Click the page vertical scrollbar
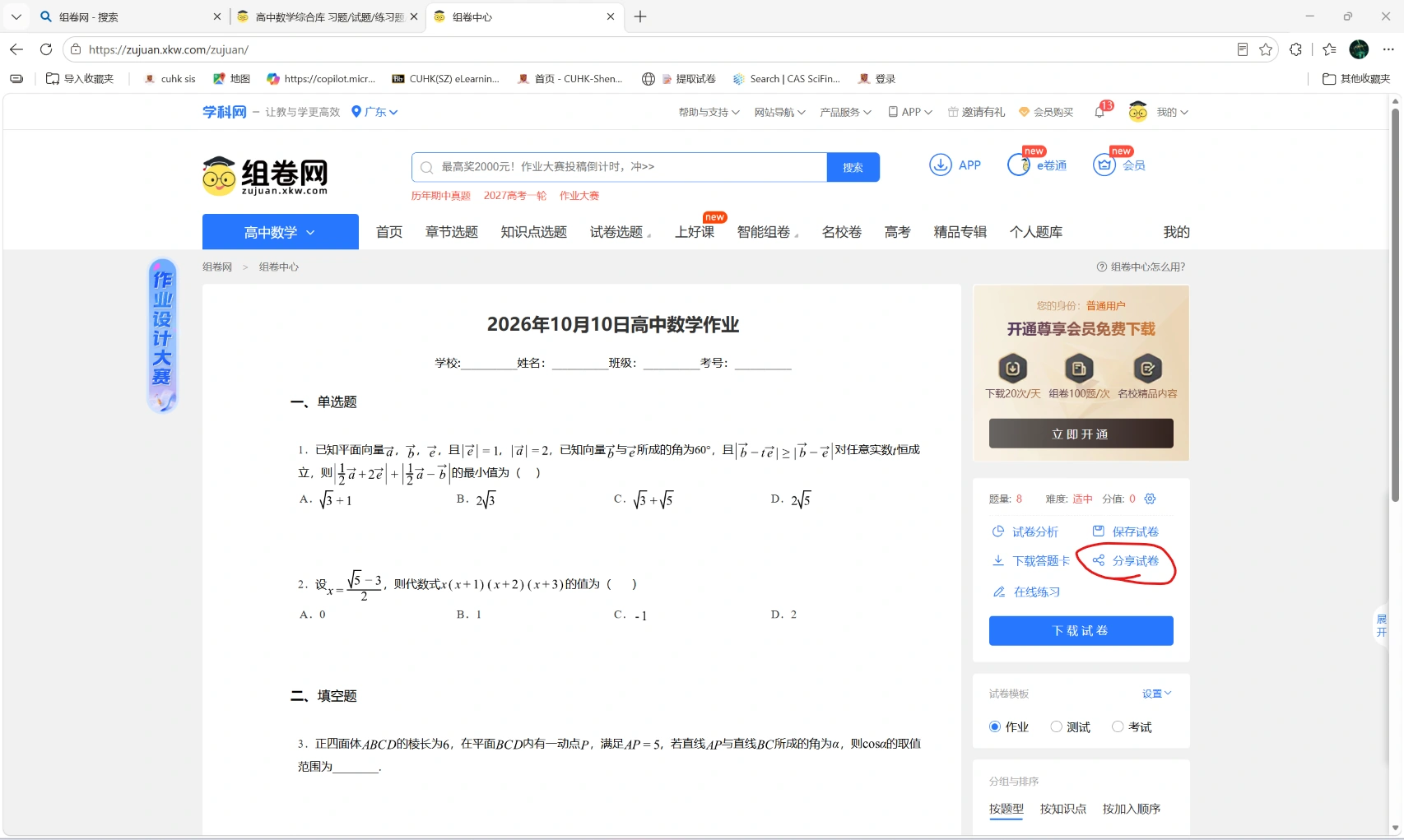 (1395, 304)
